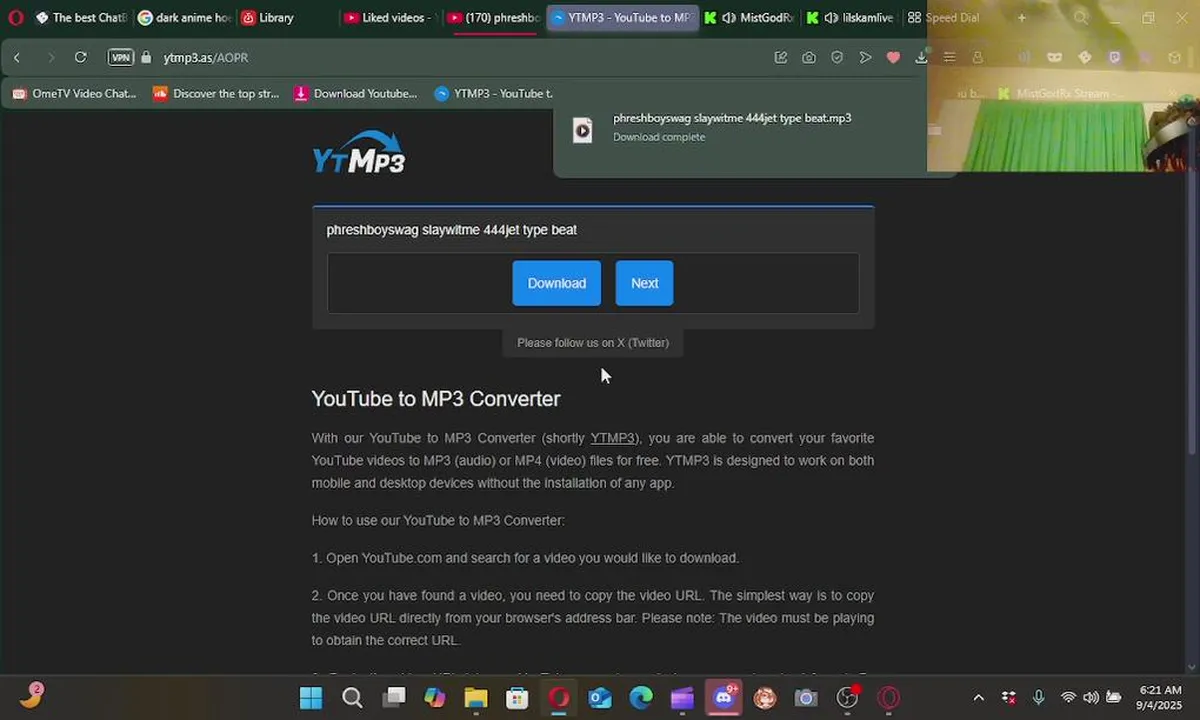This screenshot has height=720, width=1200.
Task: Open site info via the padlock icon
Action: click(146, 58)
